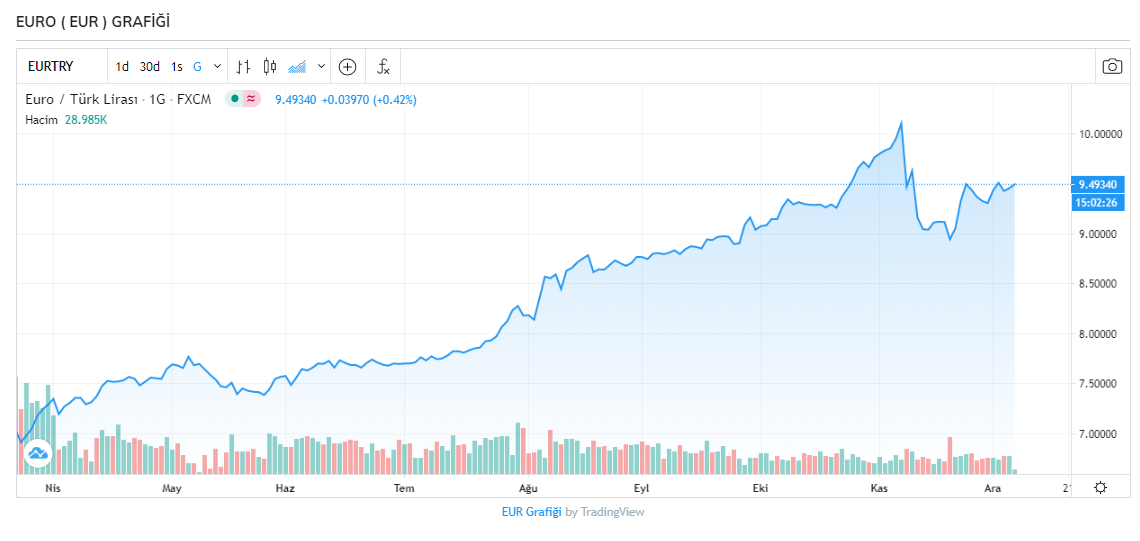
Task: Click the Euro / Türk Lirası chart title
Action: click(82, 99)
